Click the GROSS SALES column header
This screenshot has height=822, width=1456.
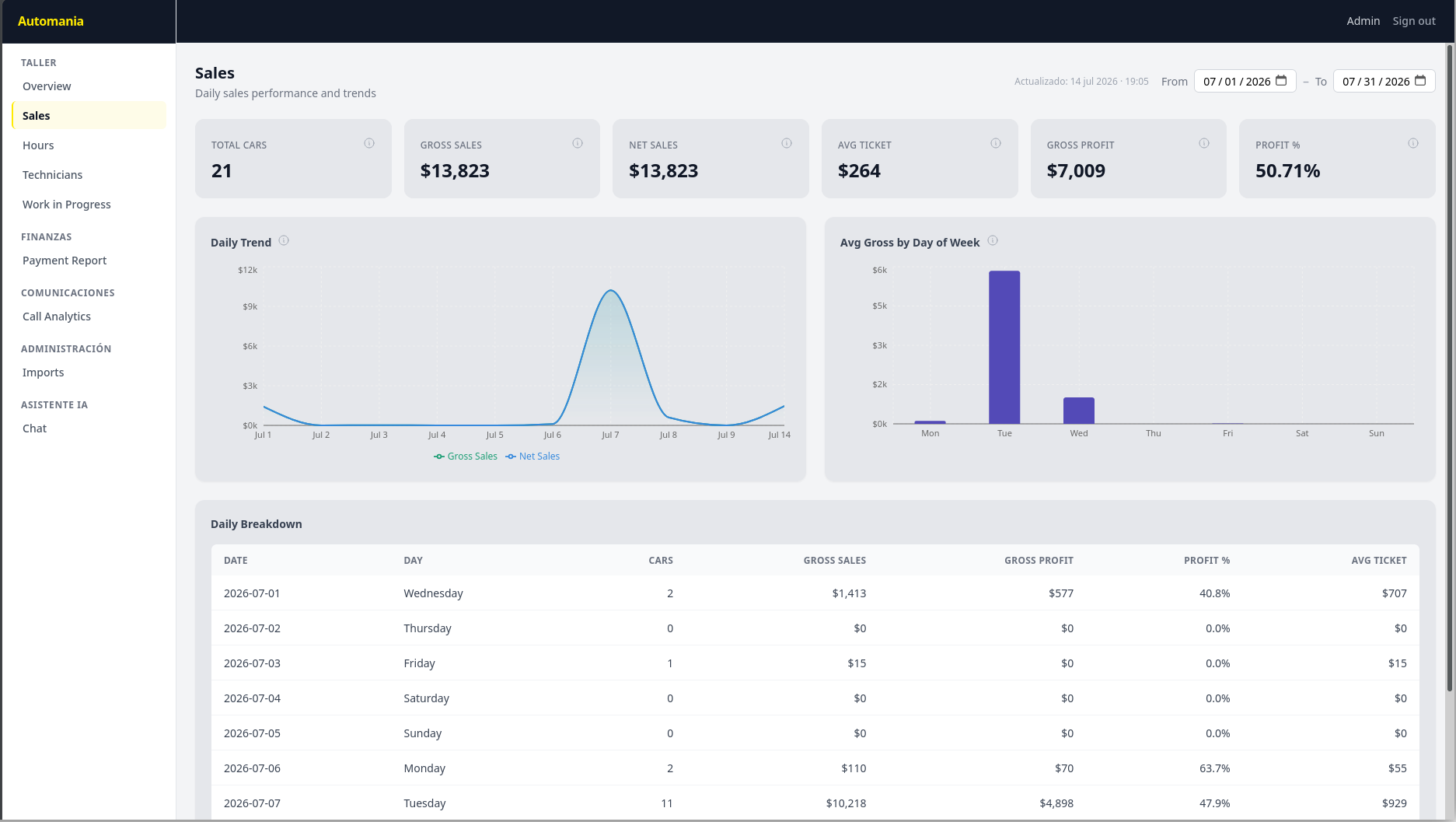(835, 561)
